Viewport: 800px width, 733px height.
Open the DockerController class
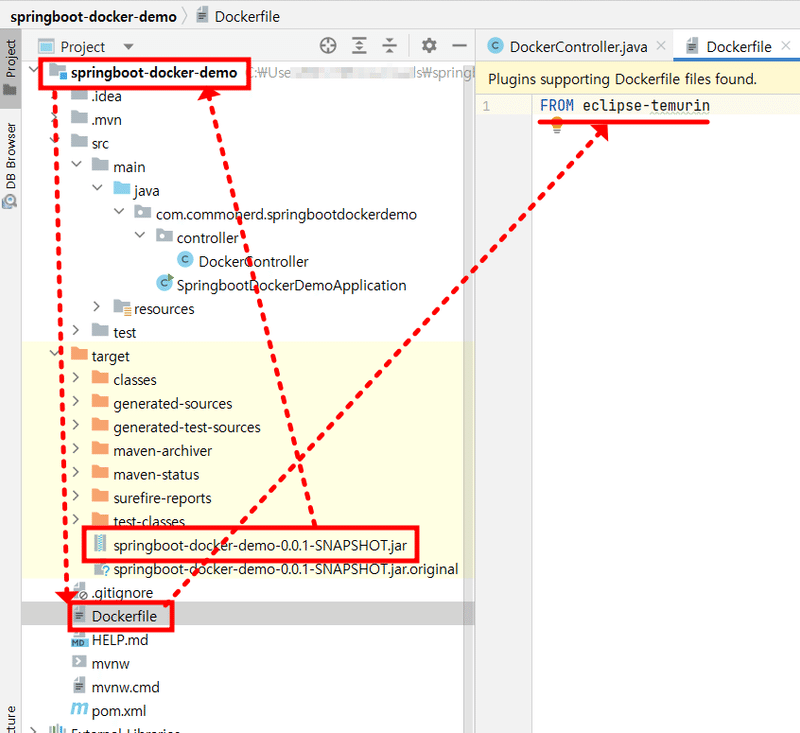[253, 262]
